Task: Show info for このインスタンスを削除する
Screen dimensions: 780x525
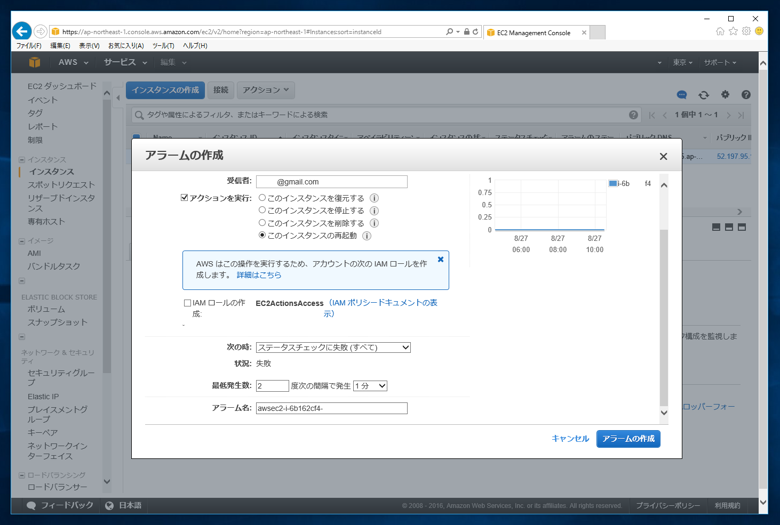Action: (x=374, y=223)
